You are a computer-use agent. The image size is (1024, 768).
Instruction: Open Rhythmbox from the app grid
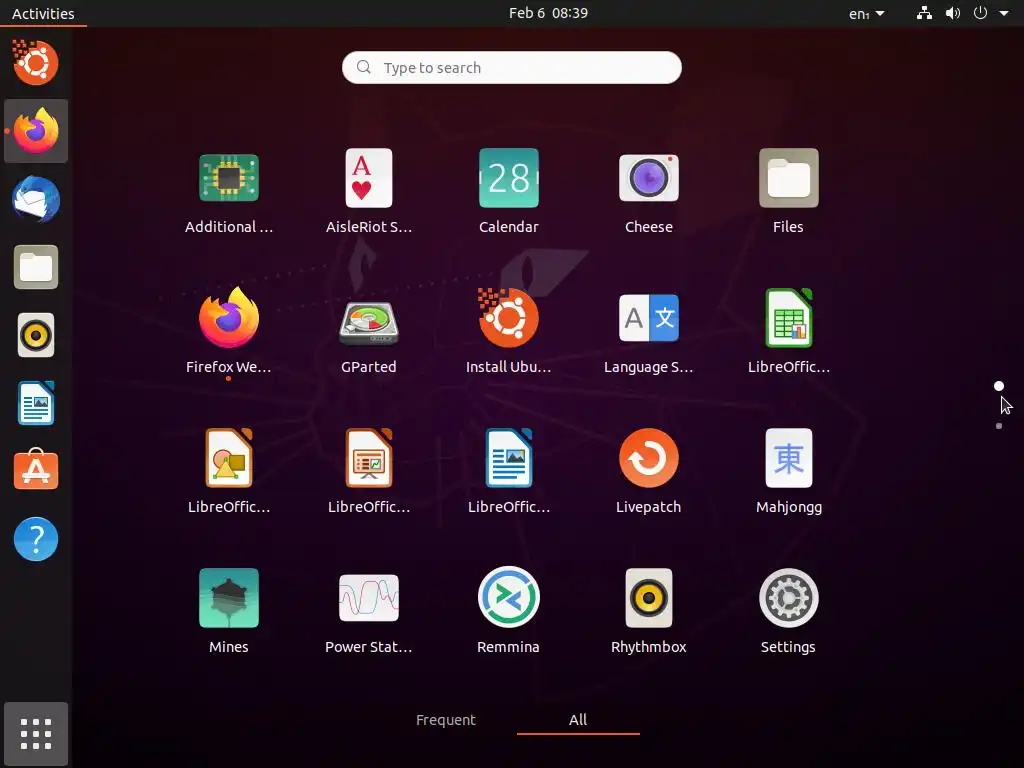648,598
